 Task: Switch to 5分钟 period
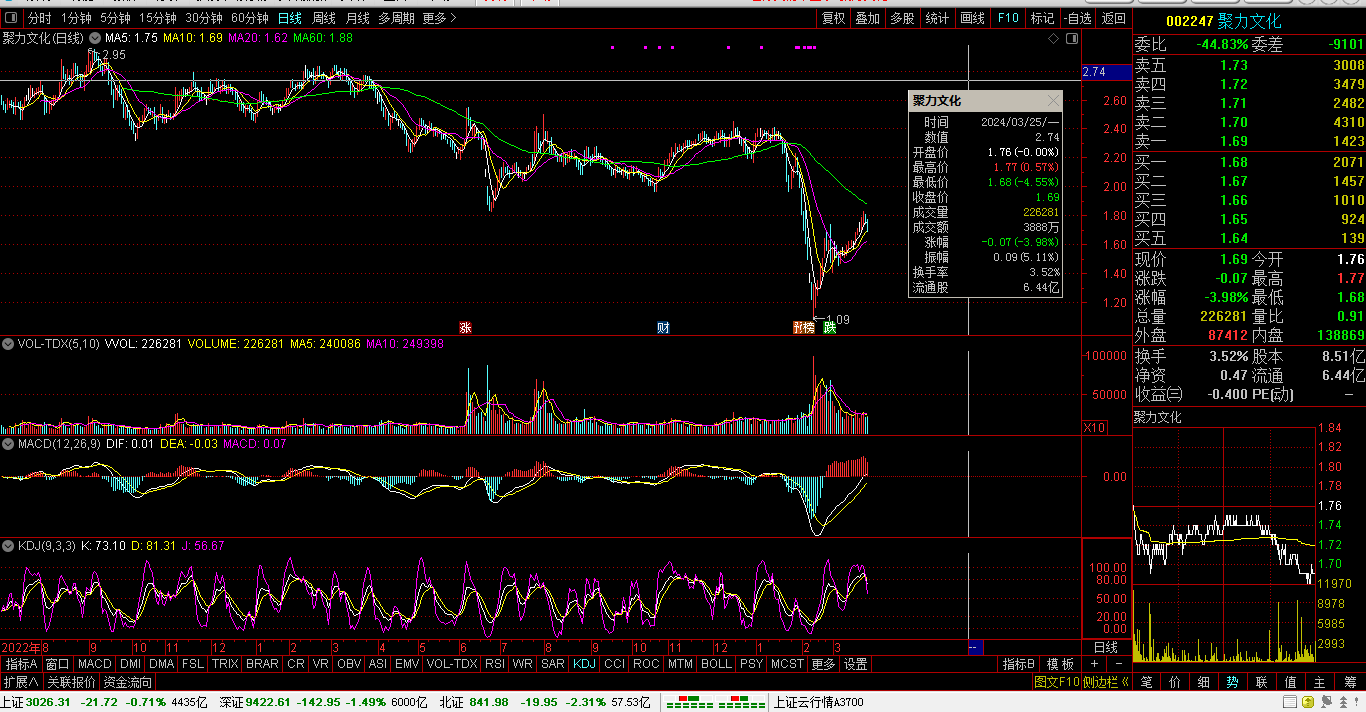pos(115,18)
